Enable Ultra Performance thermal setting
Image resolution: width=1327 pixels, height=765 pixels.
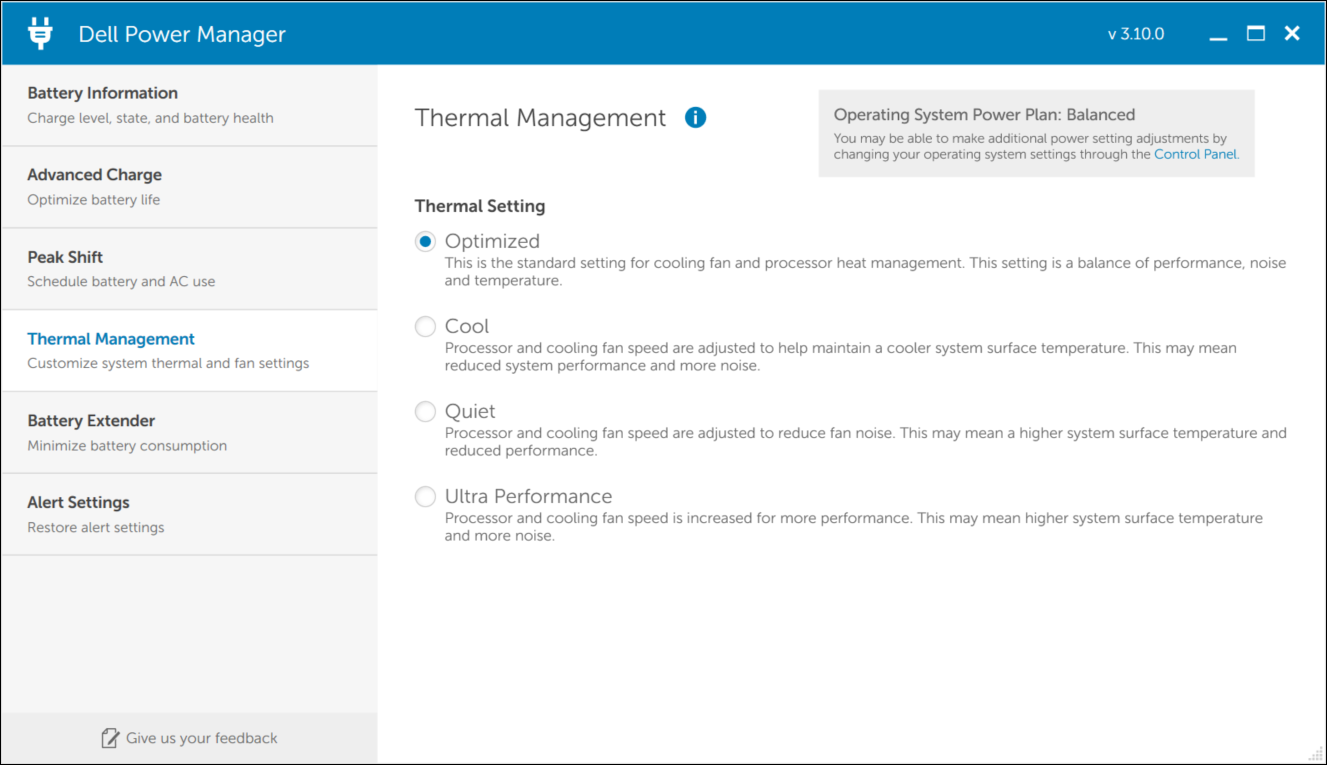[x=426, y=496]
